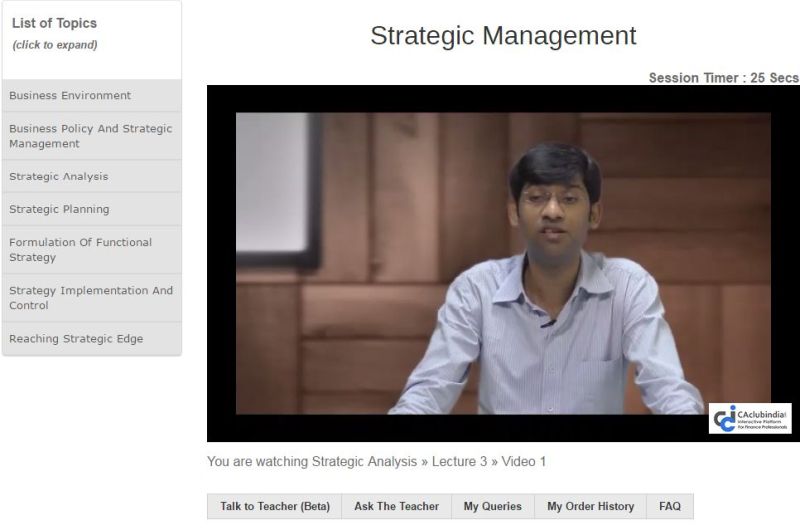Click the lecture video to play or pause
This screenshot has width=800, height=530.
[x=503, y=263]
